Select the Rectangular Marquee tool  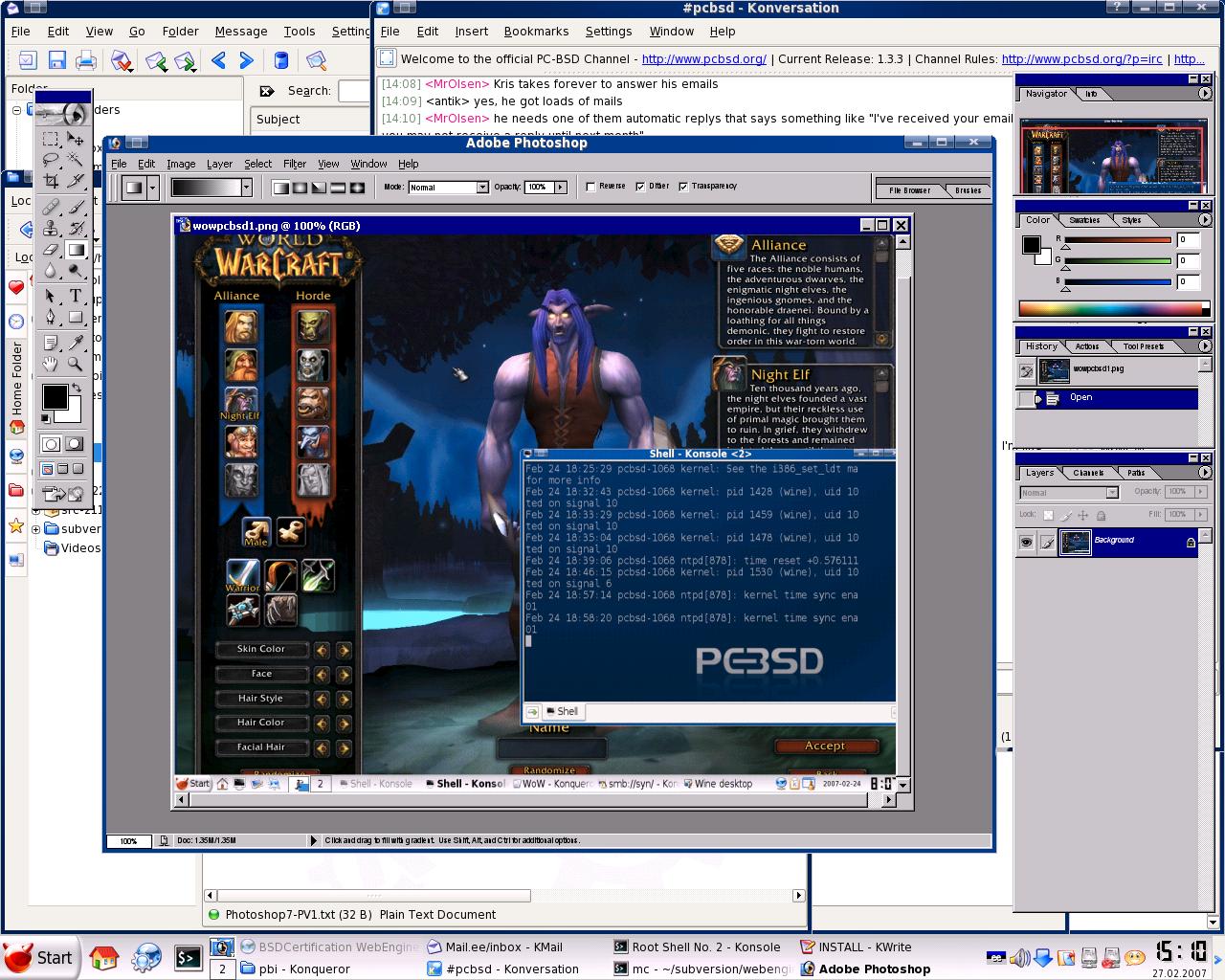point(51,140)
